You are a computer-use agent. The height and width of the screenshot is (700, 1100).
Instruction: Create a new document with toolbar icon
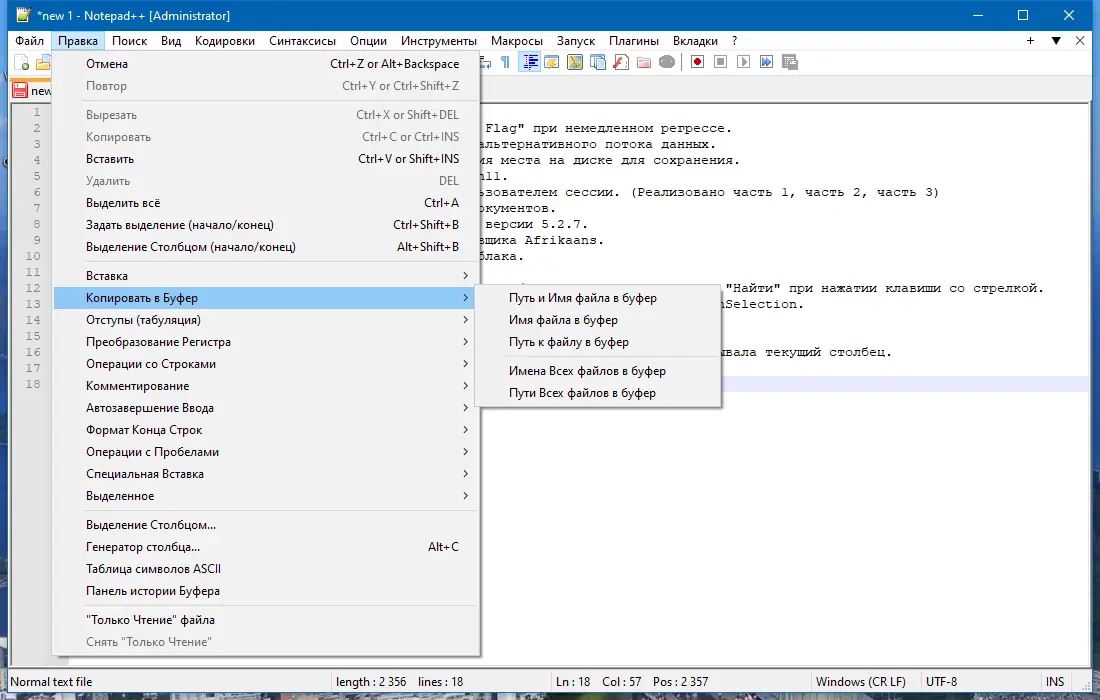coord(22,63)
